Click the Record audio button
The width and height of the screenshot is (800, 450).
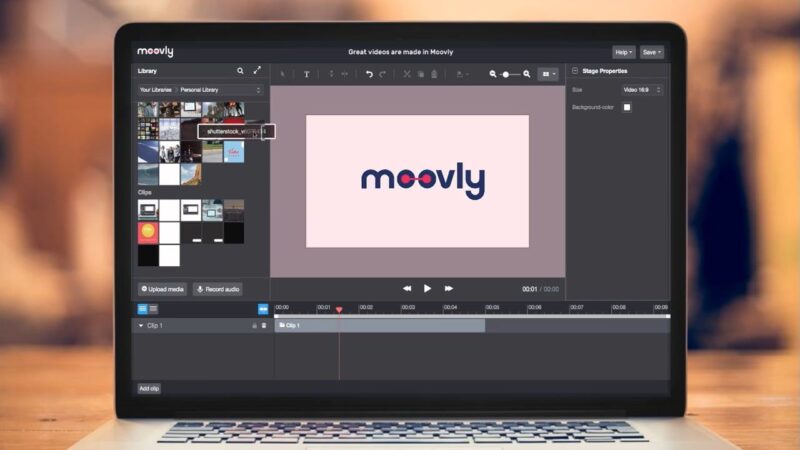(x=218, y=289)
